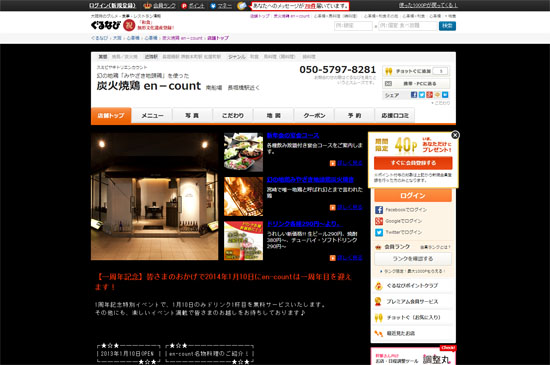The image size is (550, 365).
Task: Click the storefront entrance photo
Action: [154, 196]
